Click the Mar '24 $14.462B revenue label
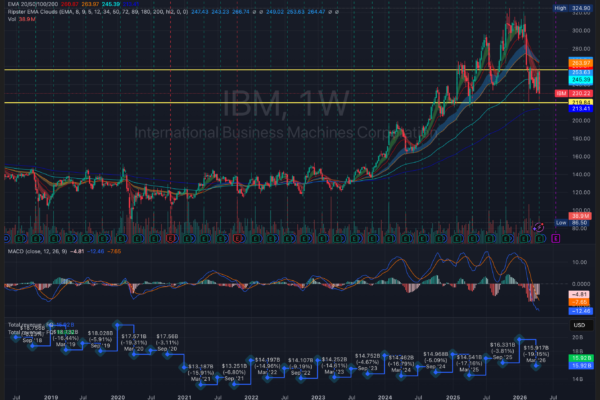The height and width of the screenshot is (400, 600). click(x=401, y=364)
